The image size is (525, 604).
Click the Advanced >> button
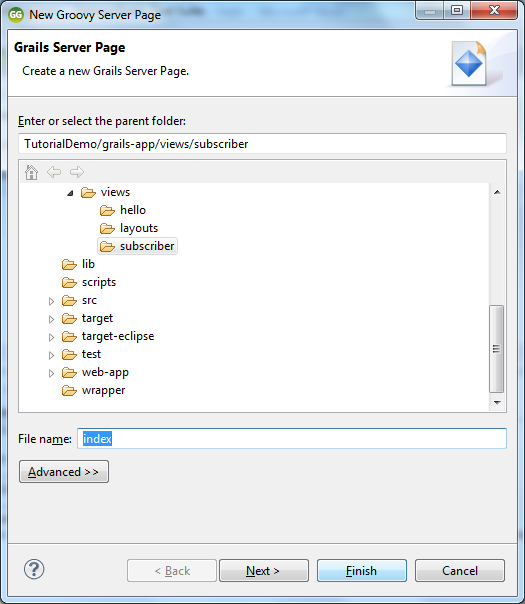[64, 471]
